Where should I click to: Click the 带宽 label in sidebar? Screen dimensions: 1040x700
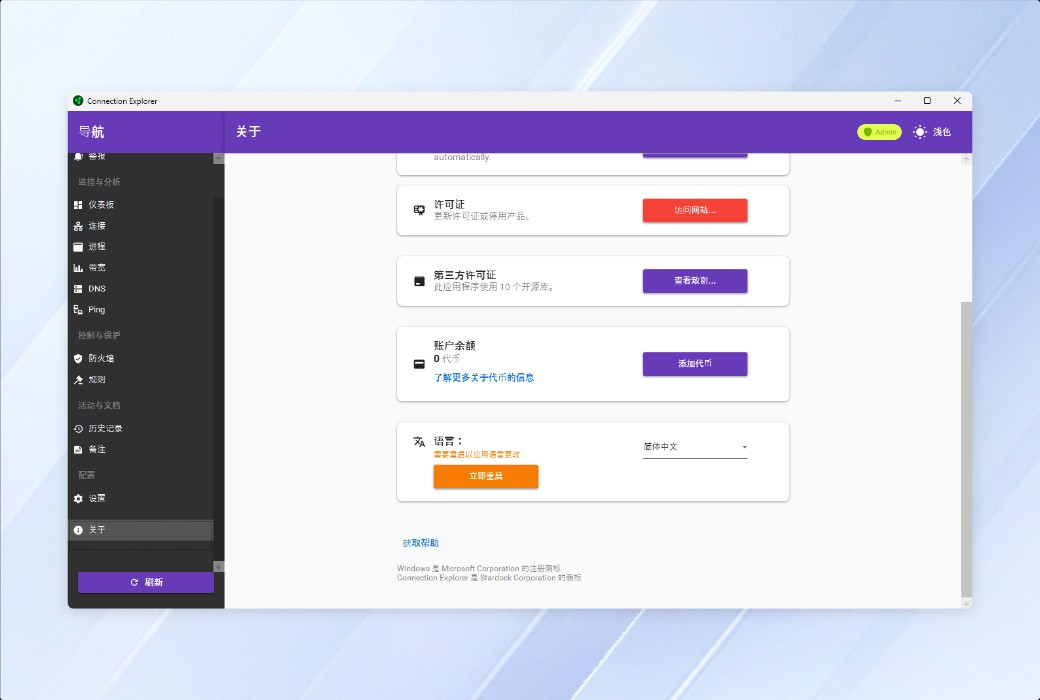point(97,268)
